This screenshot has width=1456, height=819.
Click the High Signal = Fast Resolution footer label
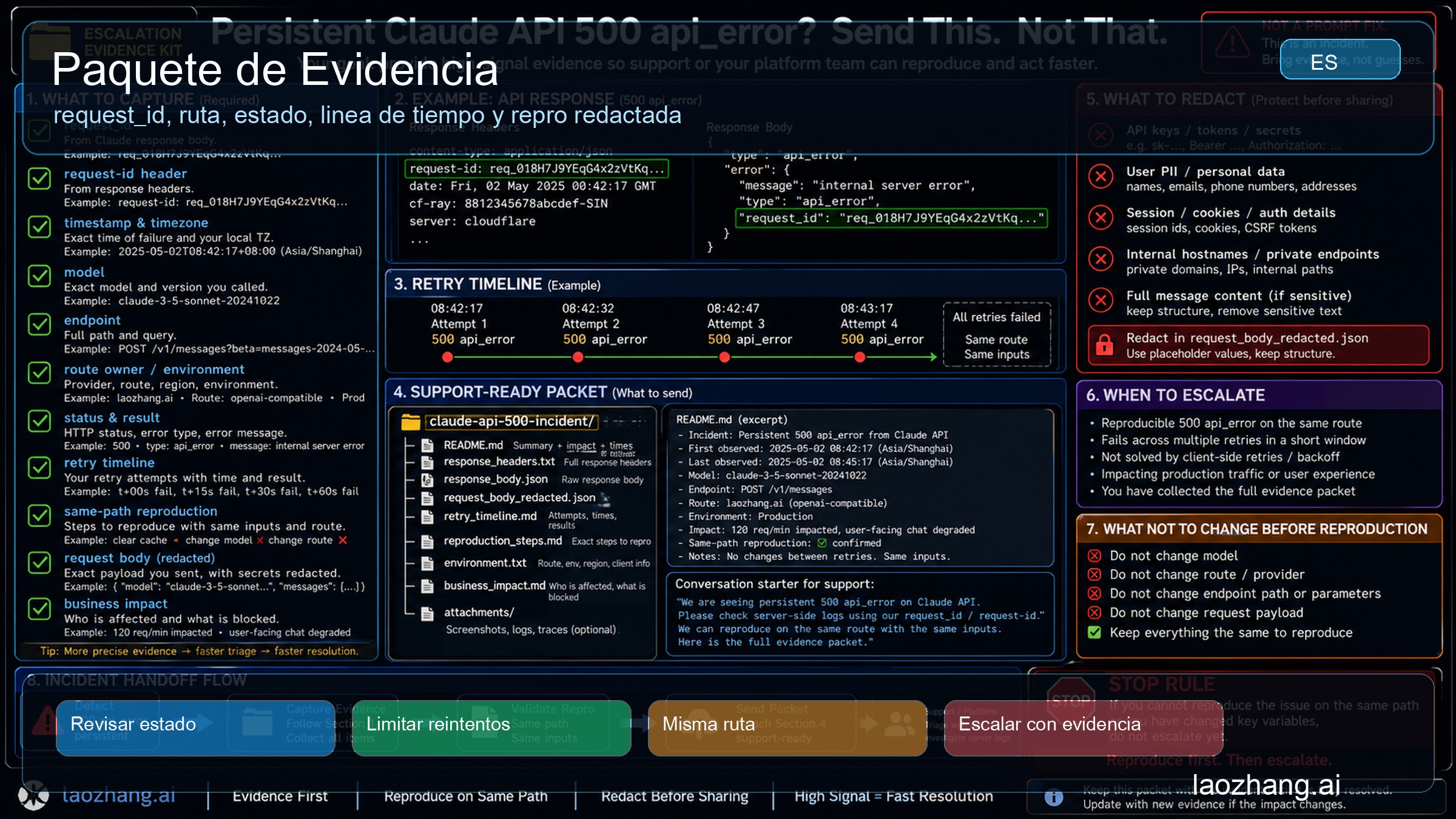click(x=894, y=797)
